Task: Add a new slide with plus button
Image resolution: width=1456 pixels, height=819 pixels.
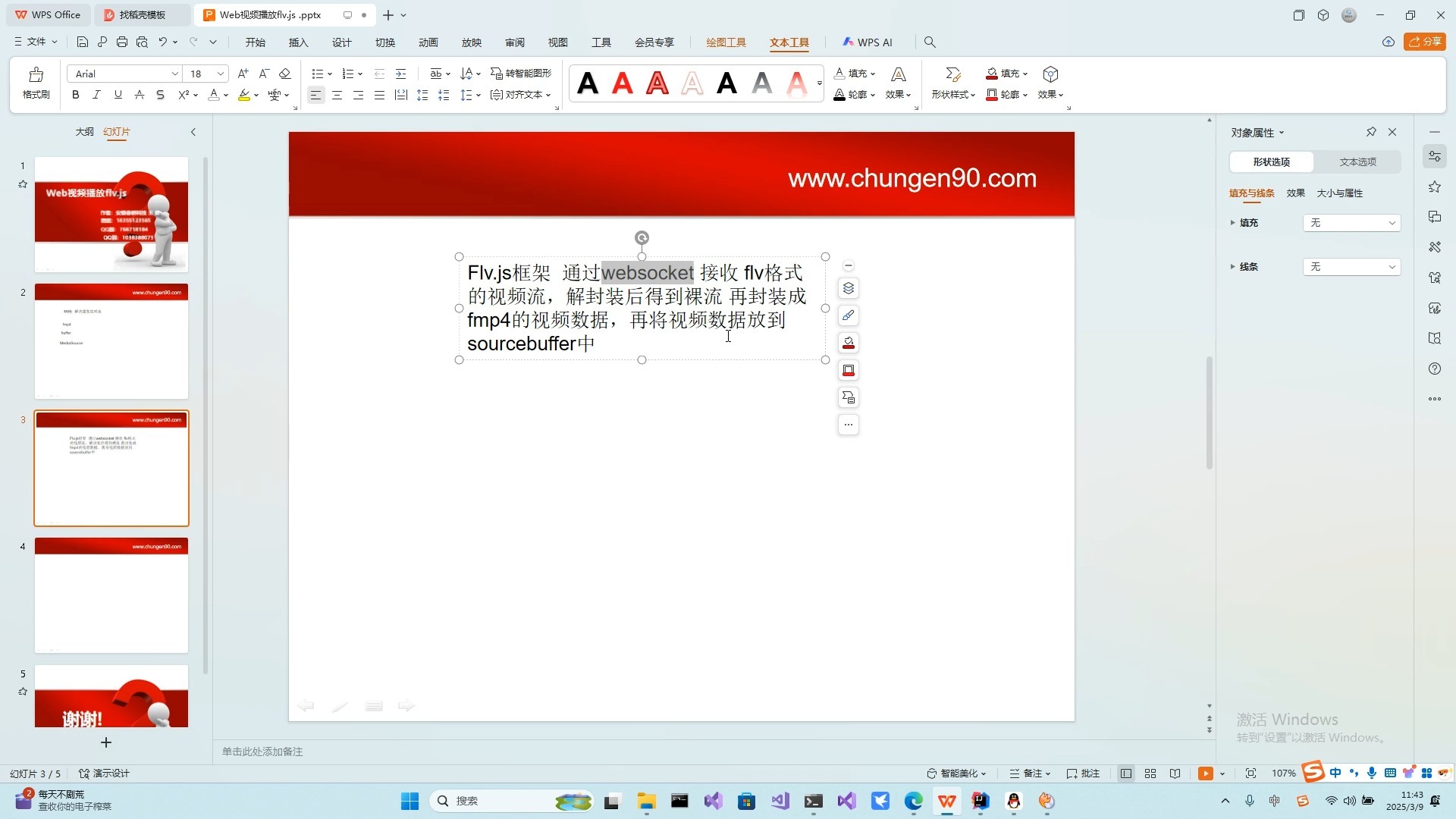Action: coord(106,742)
